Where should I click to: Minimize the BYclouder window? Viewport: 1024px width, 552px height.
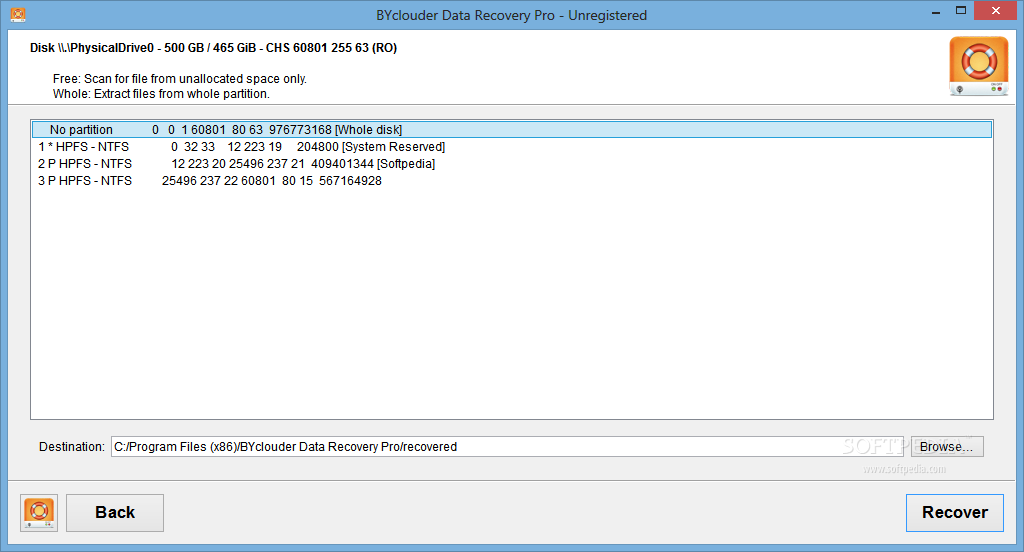[936, 11]
